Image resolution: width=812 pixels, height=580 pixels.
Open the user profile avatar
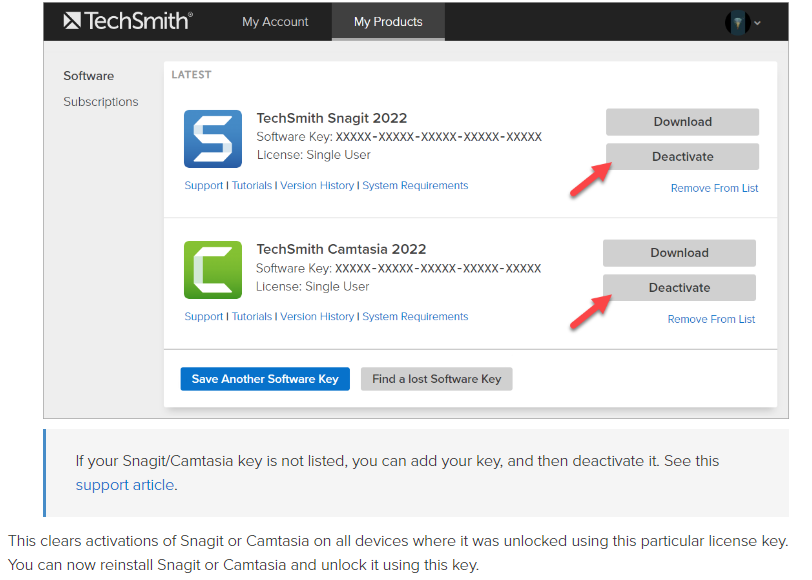(736, 21)
